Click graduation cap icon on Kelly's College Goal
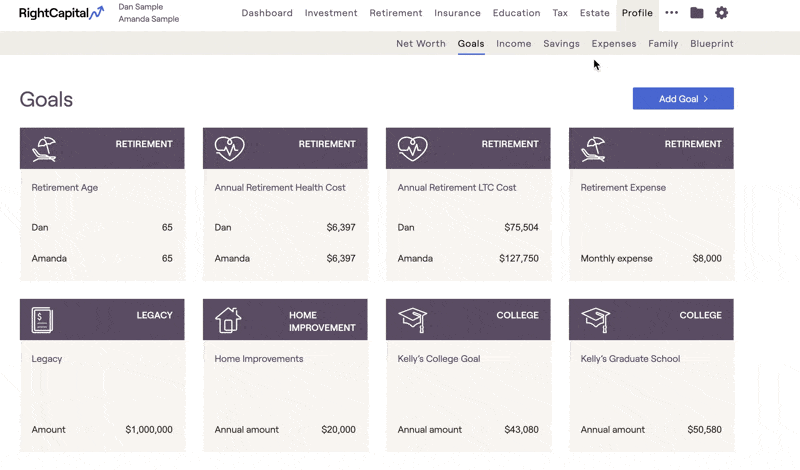 click(x=412, y=320)
